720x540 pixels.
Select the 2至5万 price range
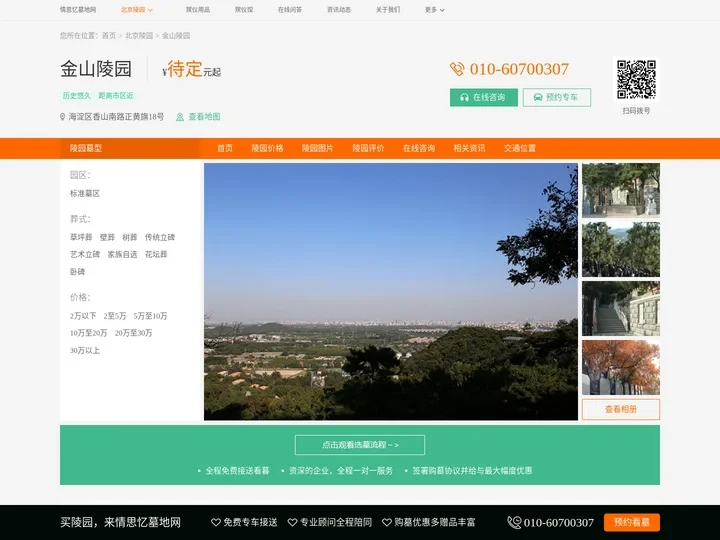(115, 316)
